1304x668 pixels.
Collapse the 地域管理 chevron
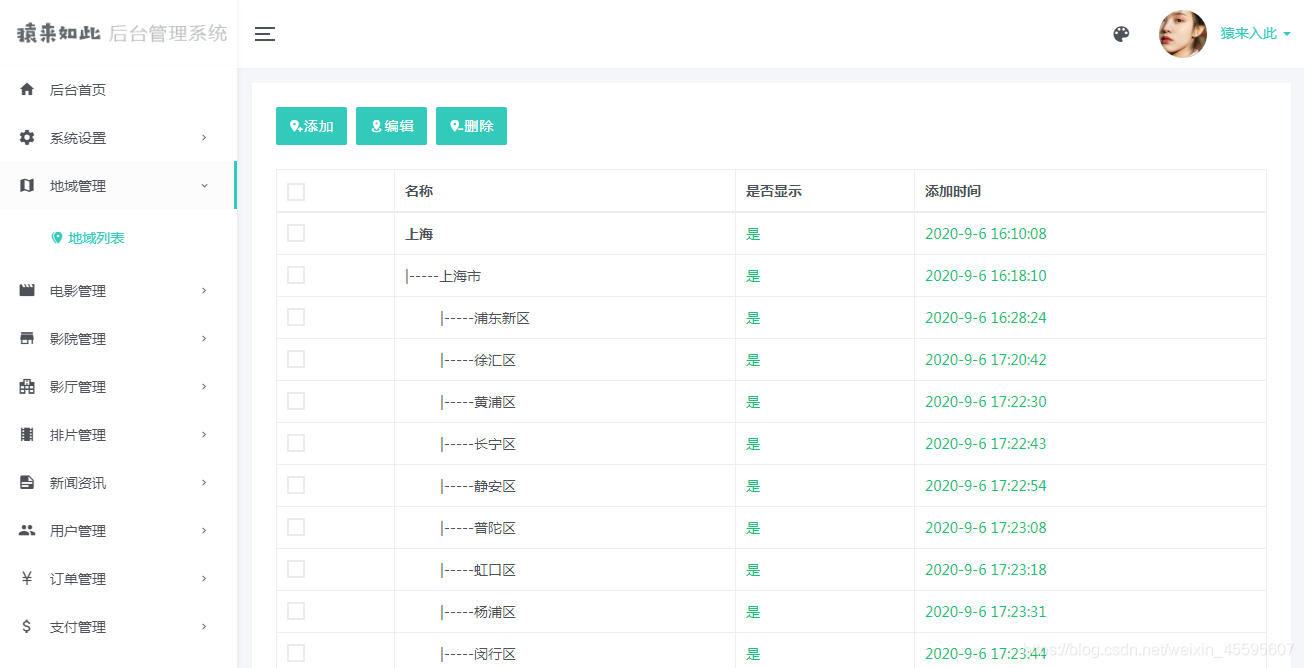tap(204, 185)
